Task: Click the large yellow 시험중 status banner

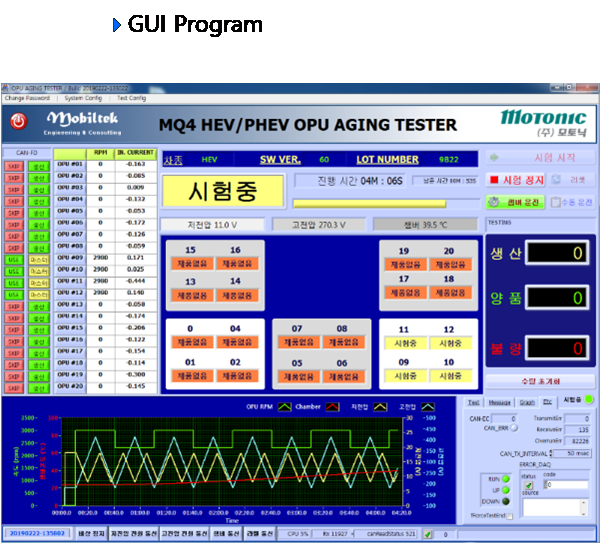Action: tap(223, 191)
